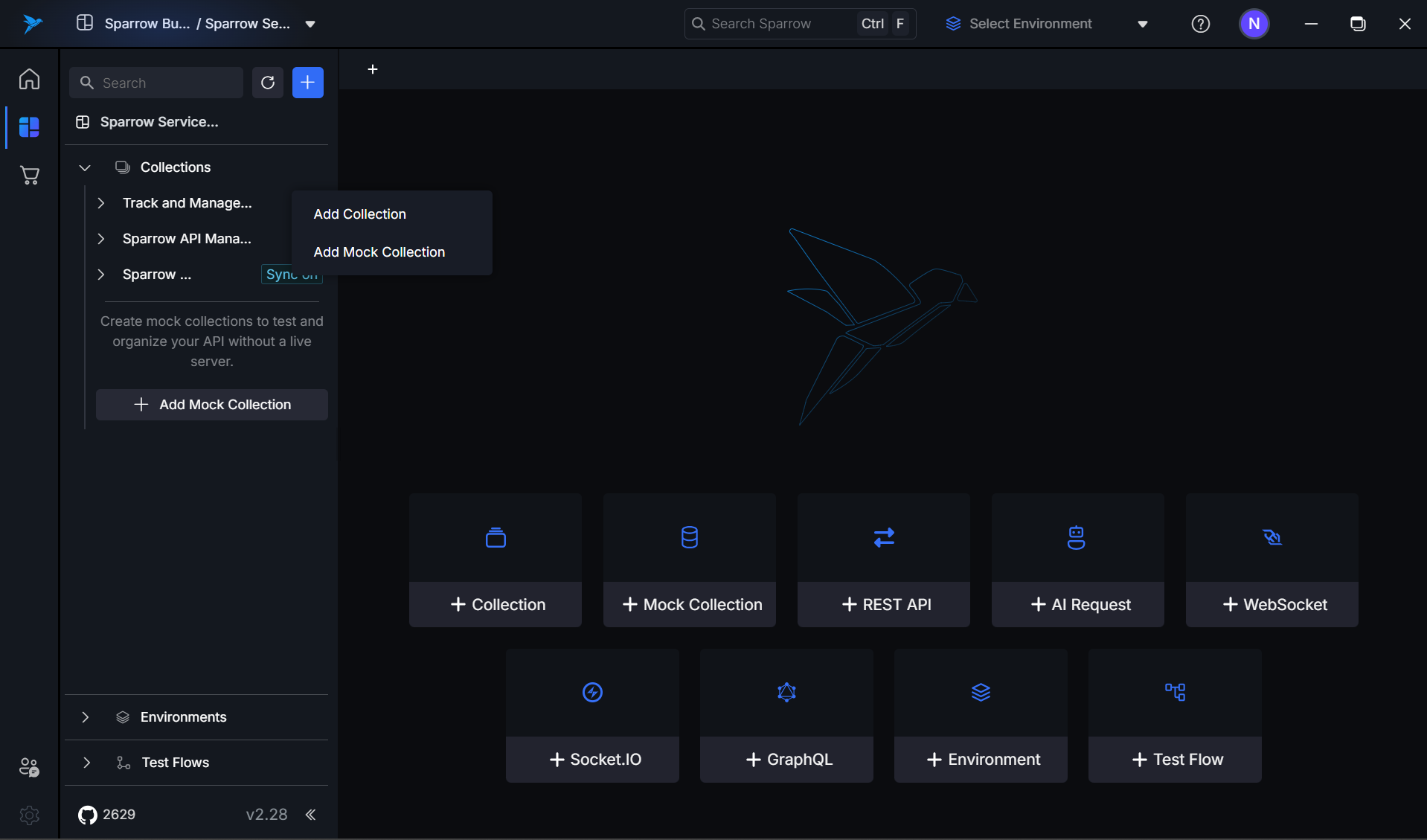Open the team and community icon
The image size is (1427, 840).
point(29,767)
